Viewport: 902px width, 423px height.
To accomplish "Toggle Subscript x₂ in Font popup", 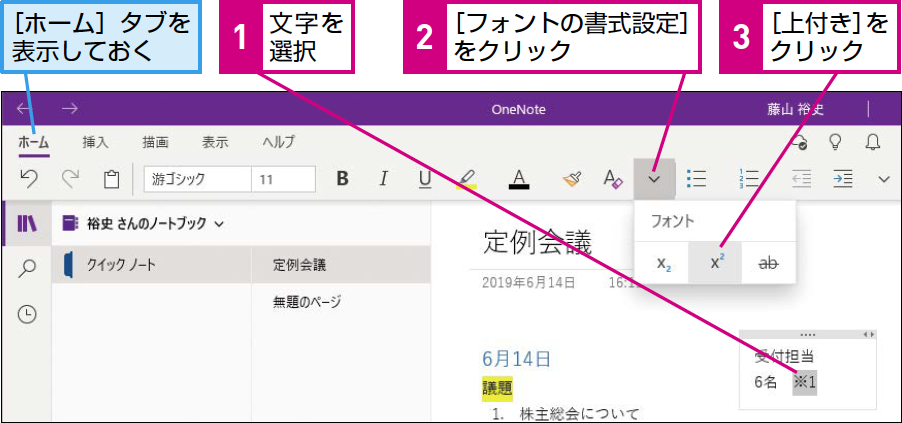I will click(662, 262).
